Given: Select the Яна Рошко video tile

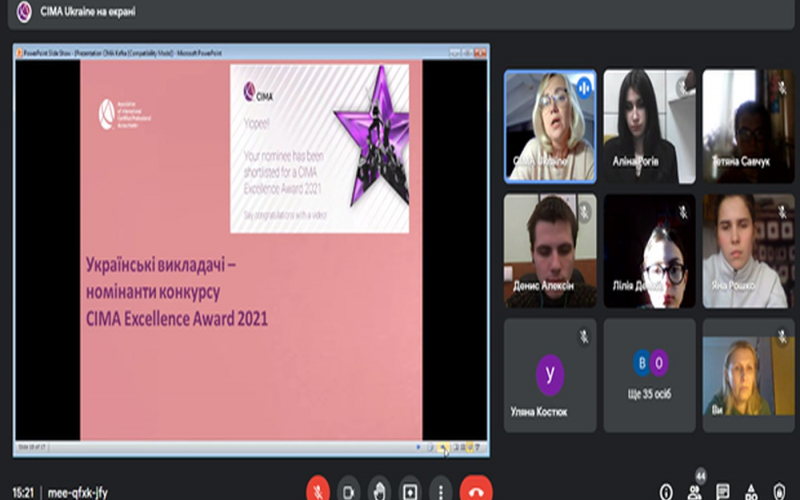Looking at the screenshot, I should point(748,251).
